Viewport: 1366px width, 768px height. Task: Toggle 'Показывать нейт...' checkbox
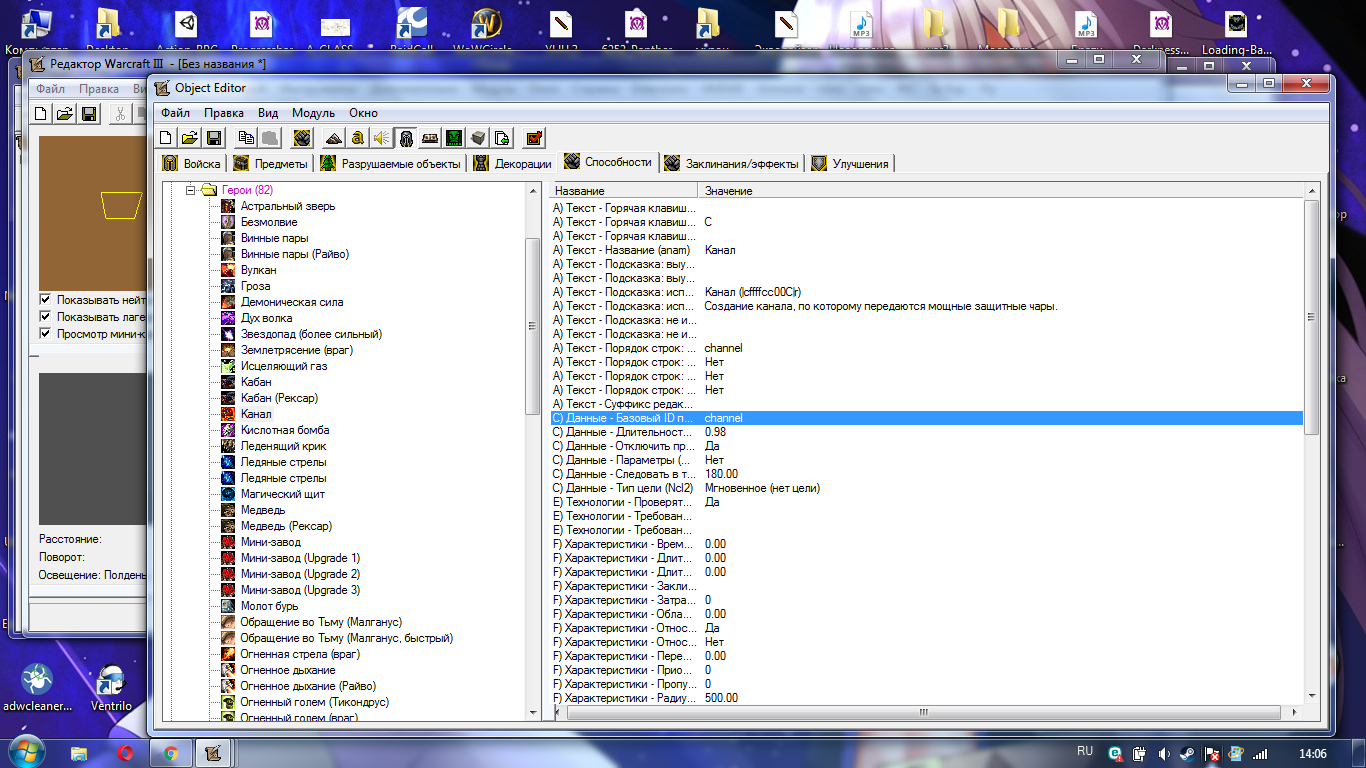click(45, 300)
